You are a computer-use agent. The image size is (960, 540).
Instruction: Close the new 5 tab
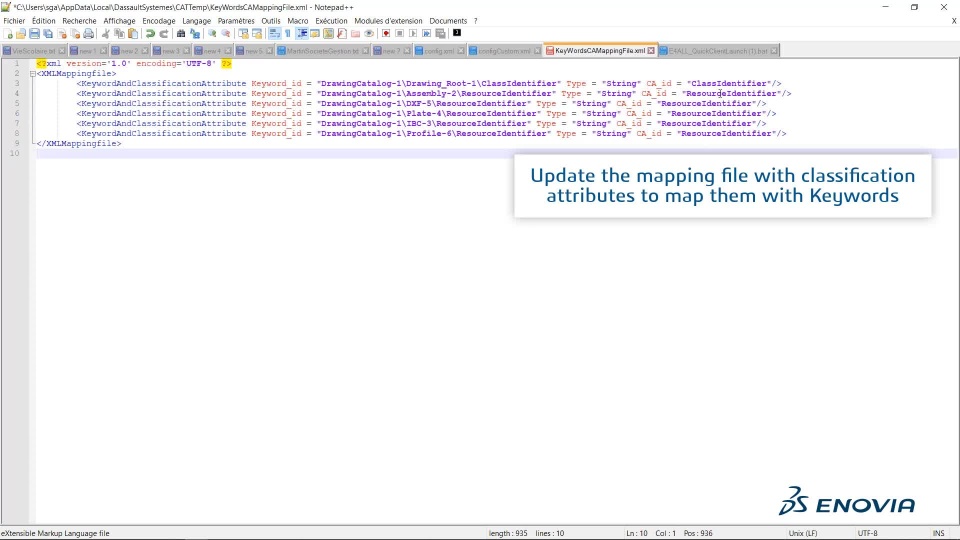pos(269,51)
